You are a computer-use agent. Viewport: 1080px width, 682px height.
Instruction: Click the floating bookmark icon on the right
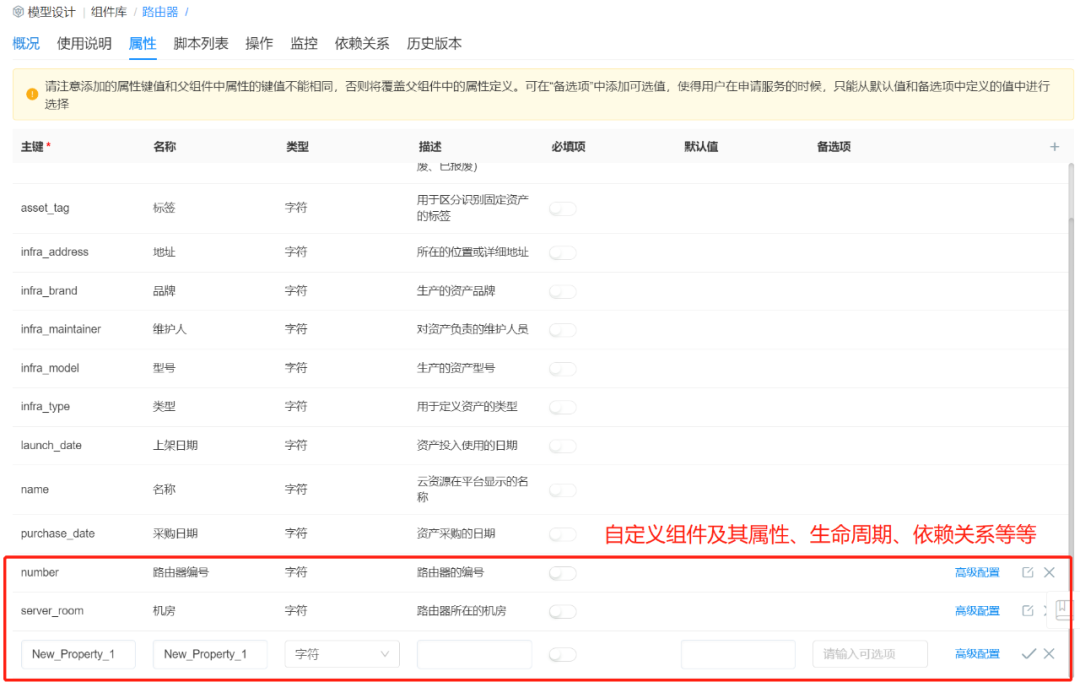click(1063, 609)
